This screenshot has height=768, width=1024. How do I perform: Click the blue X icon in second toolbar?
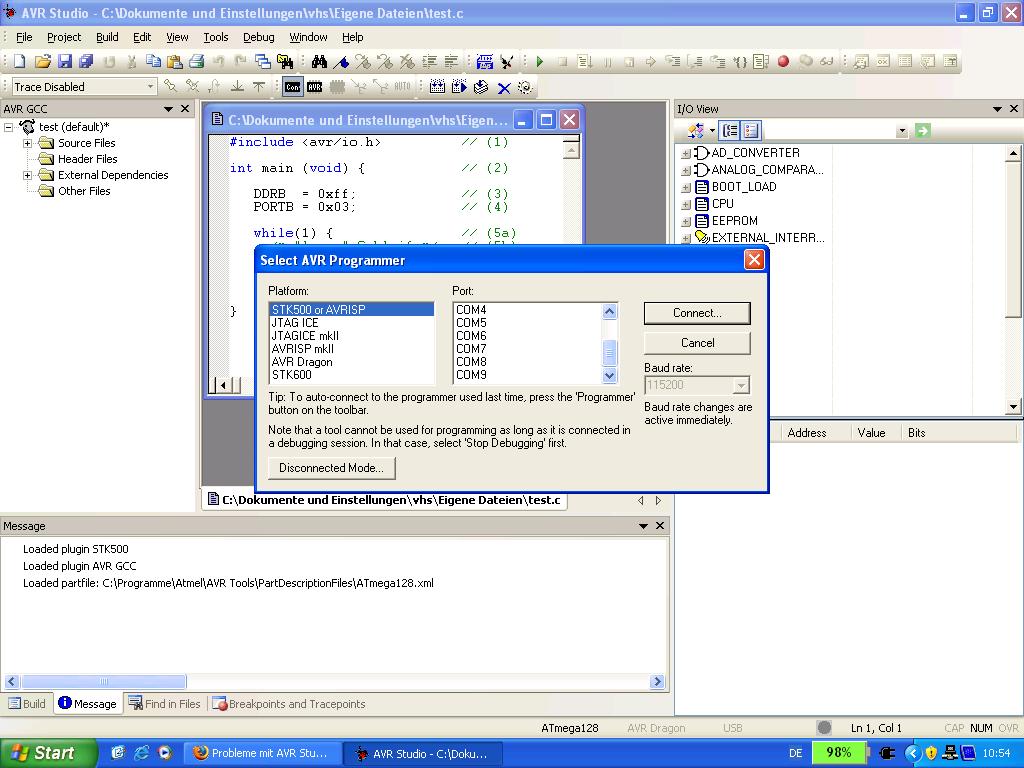(x=504, y=87)
